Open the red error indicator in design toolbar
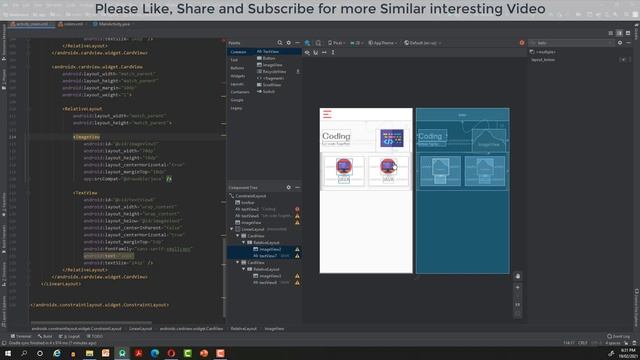 click(x=522, y=42)
